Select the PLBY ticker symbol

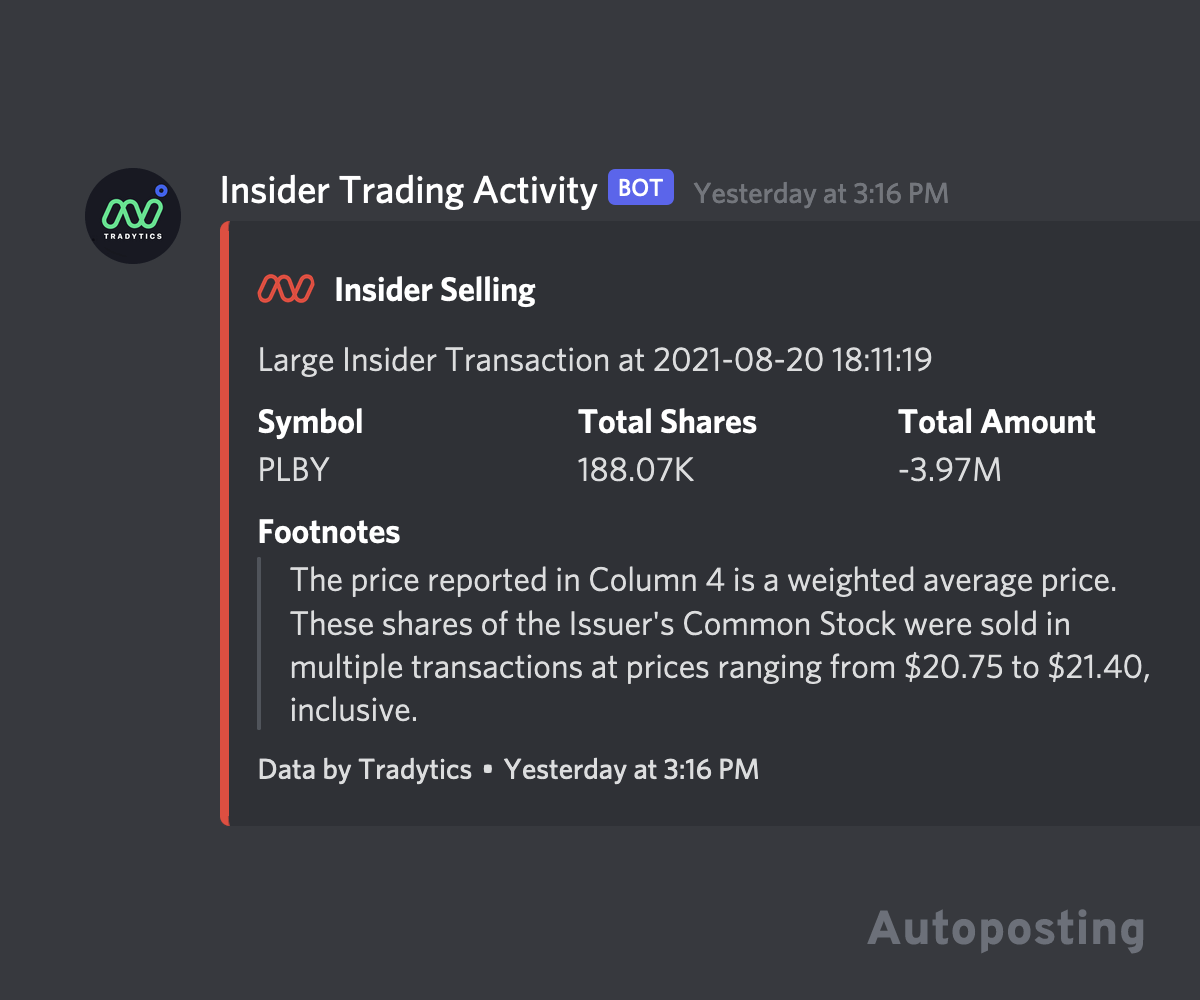click(293, 469)
